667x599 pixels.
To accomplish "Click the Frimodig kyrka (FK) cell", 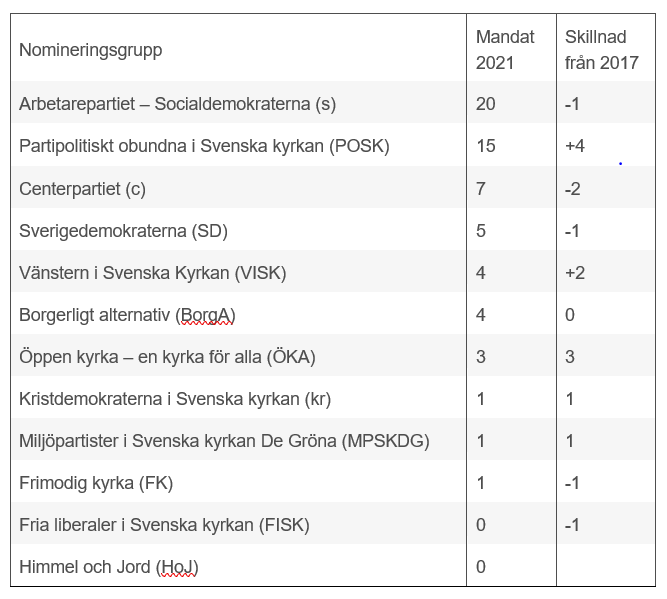I will pyautogui.click(x=96, y=483).
